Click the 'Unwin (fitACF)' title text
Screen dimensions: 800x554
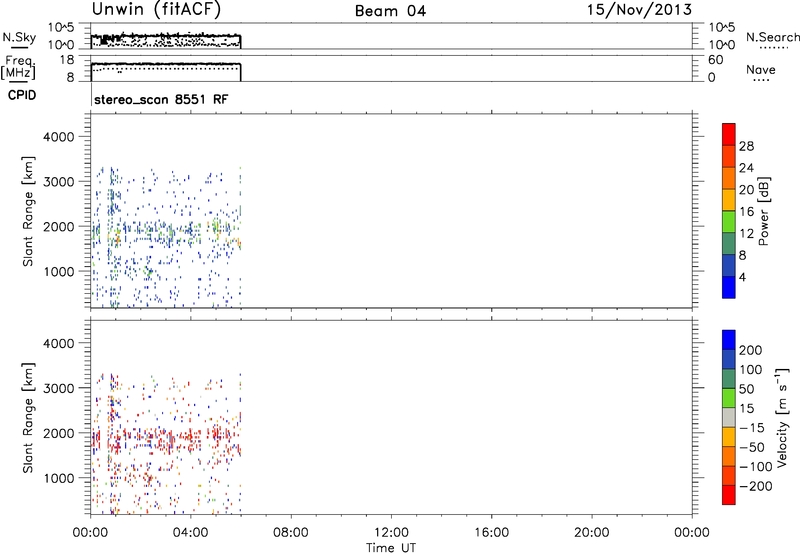point(156,9)
